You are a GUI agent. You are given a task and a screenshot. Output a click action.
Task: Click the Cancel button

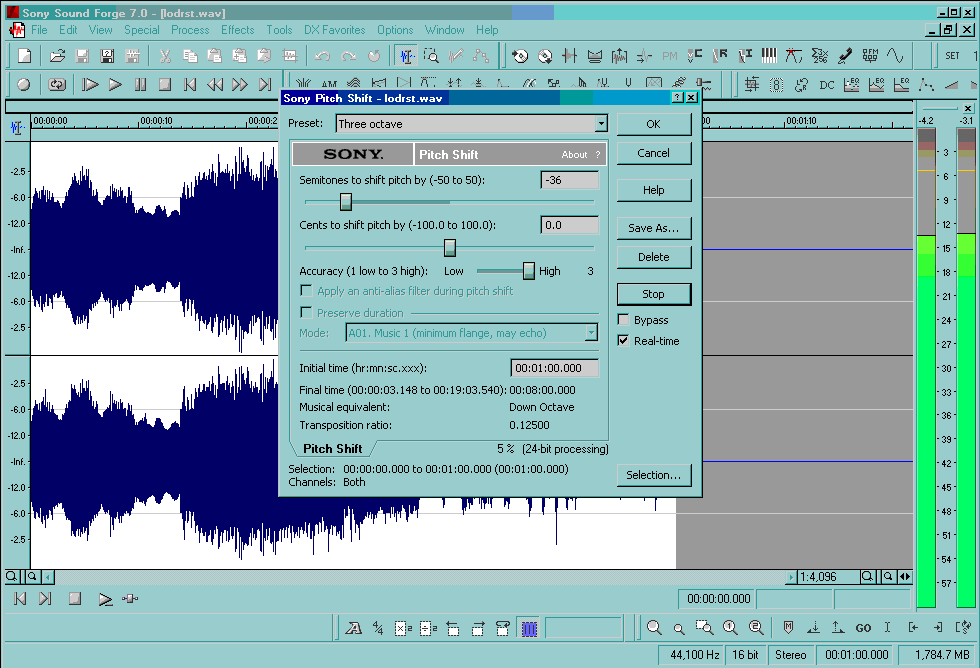[x=654, y=153]
